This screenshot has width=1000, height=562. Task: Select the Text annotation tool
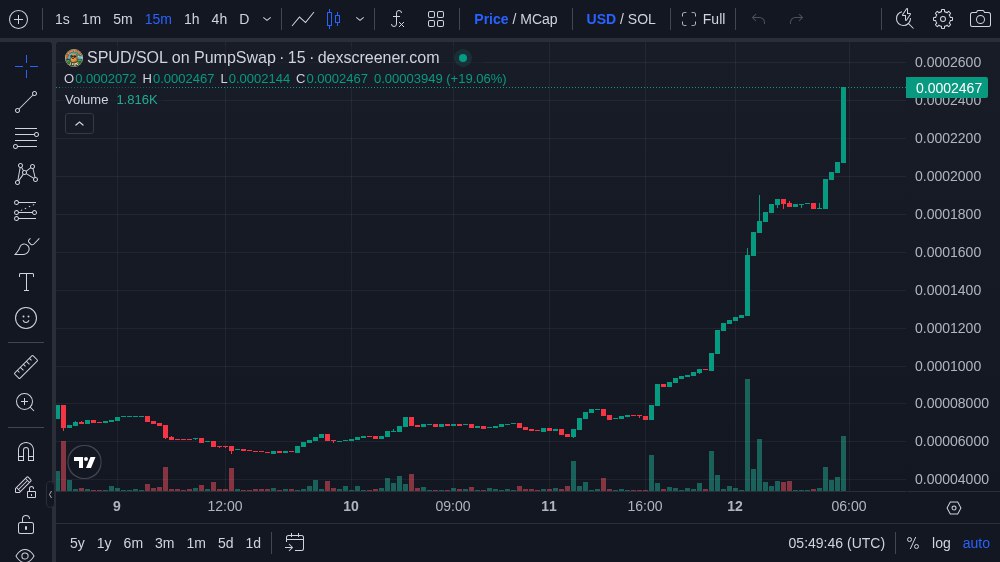[x=26, y=282]
